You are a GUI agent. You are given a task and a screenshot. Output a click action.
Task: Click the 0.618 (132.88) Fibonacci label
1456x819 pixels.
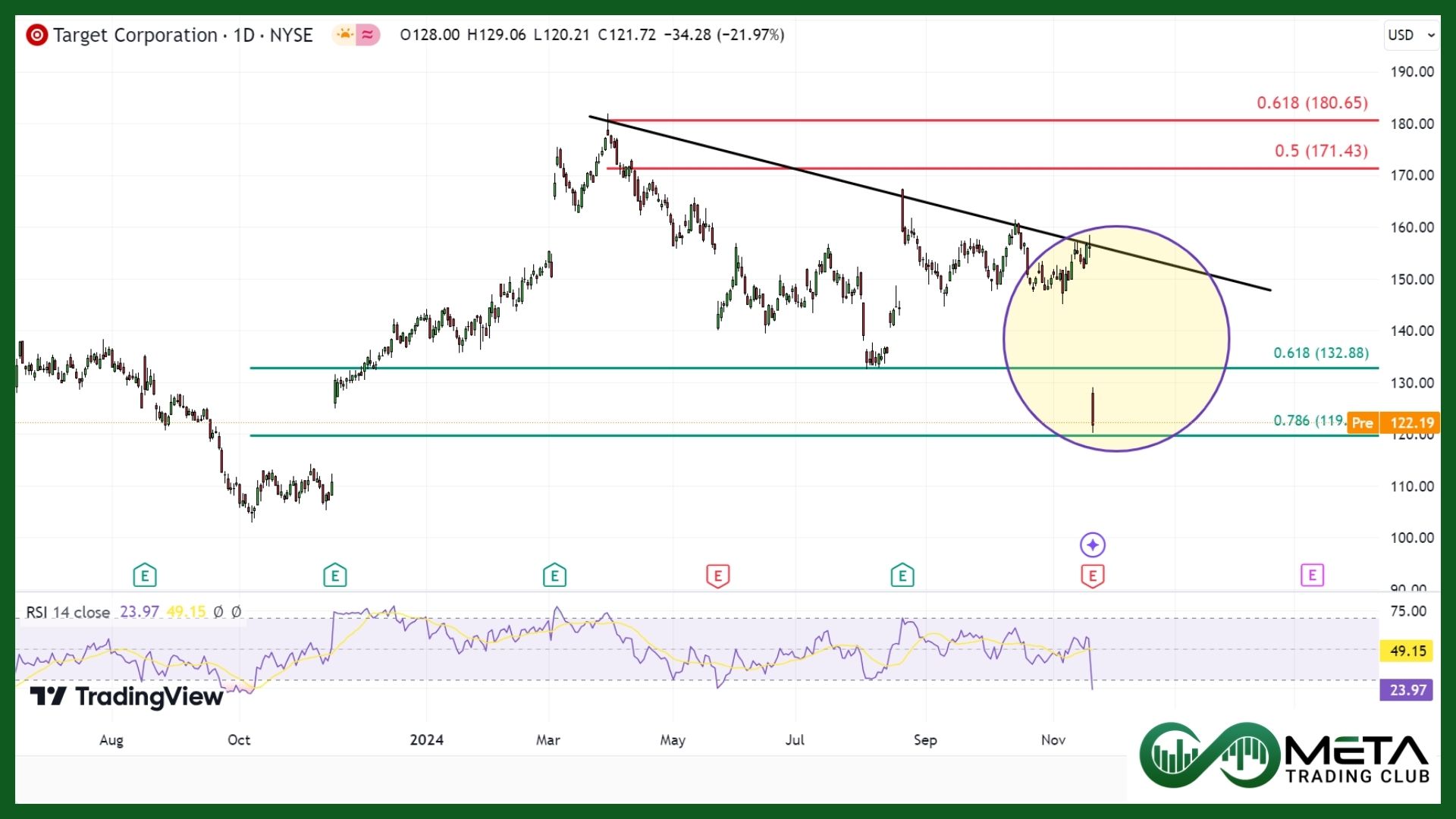tap(1321, 353)
